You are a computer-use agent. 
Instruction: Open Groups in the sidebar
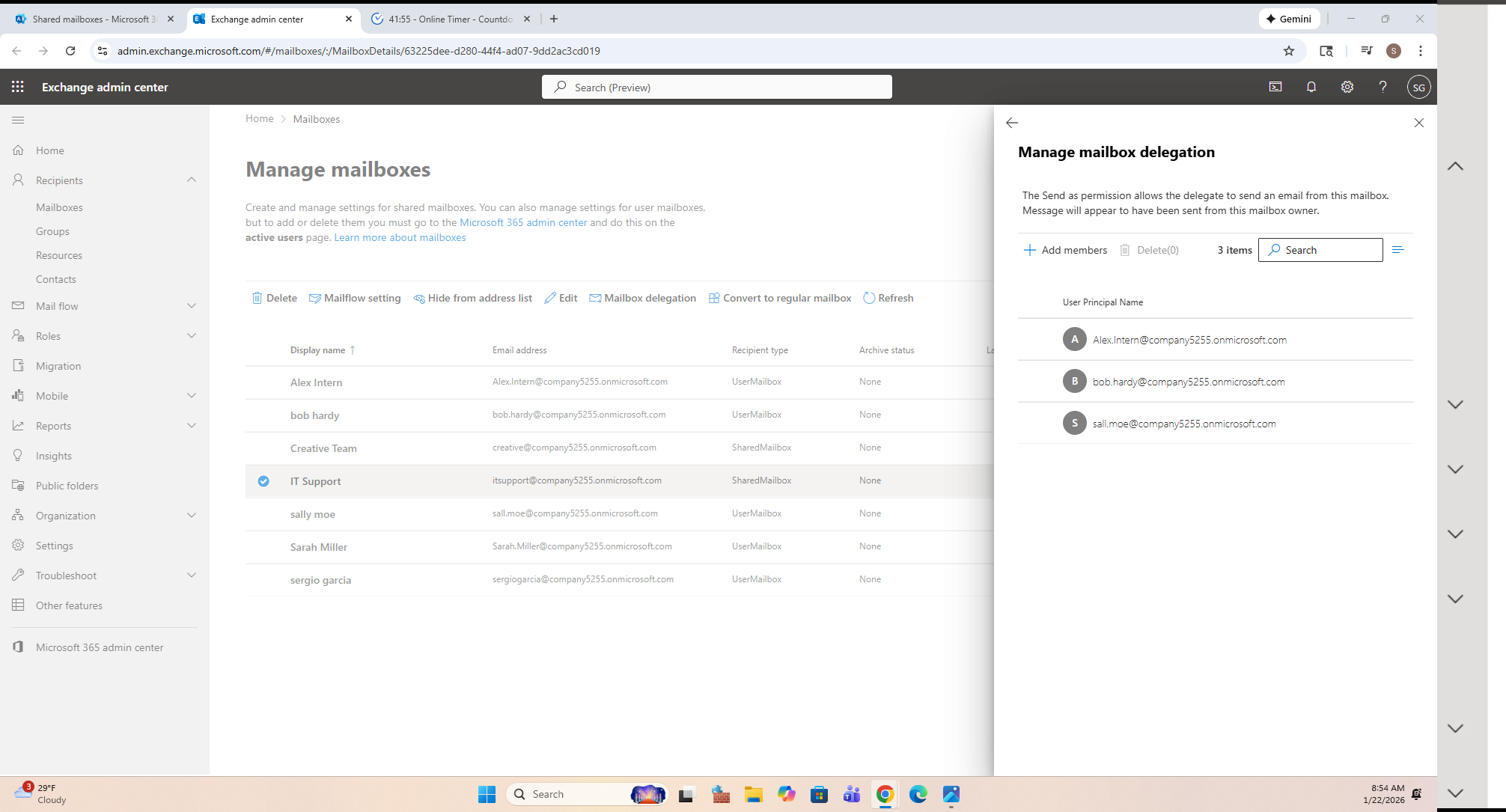pyautogui.click(x=52, y=231)
